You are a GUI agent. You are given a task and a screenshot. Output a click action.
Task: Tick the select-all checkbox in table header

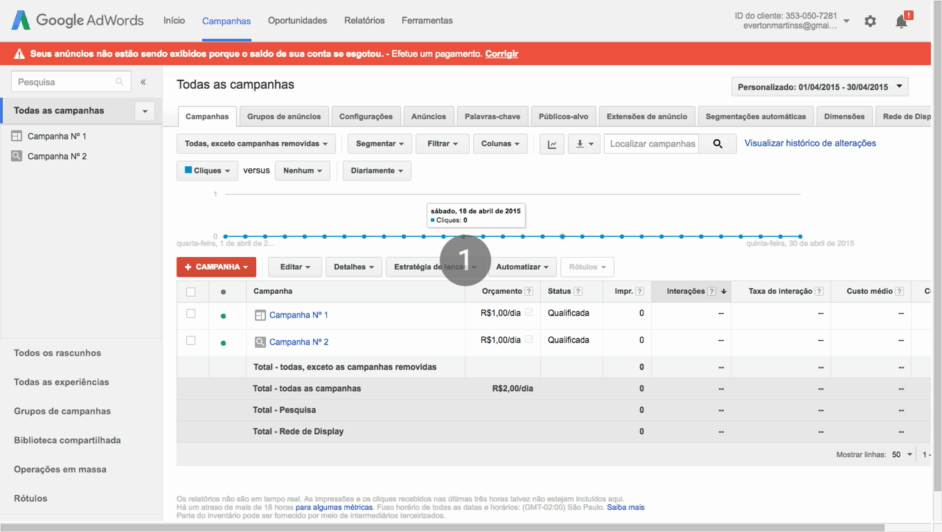pyautogui.click(x=191, y=292)
